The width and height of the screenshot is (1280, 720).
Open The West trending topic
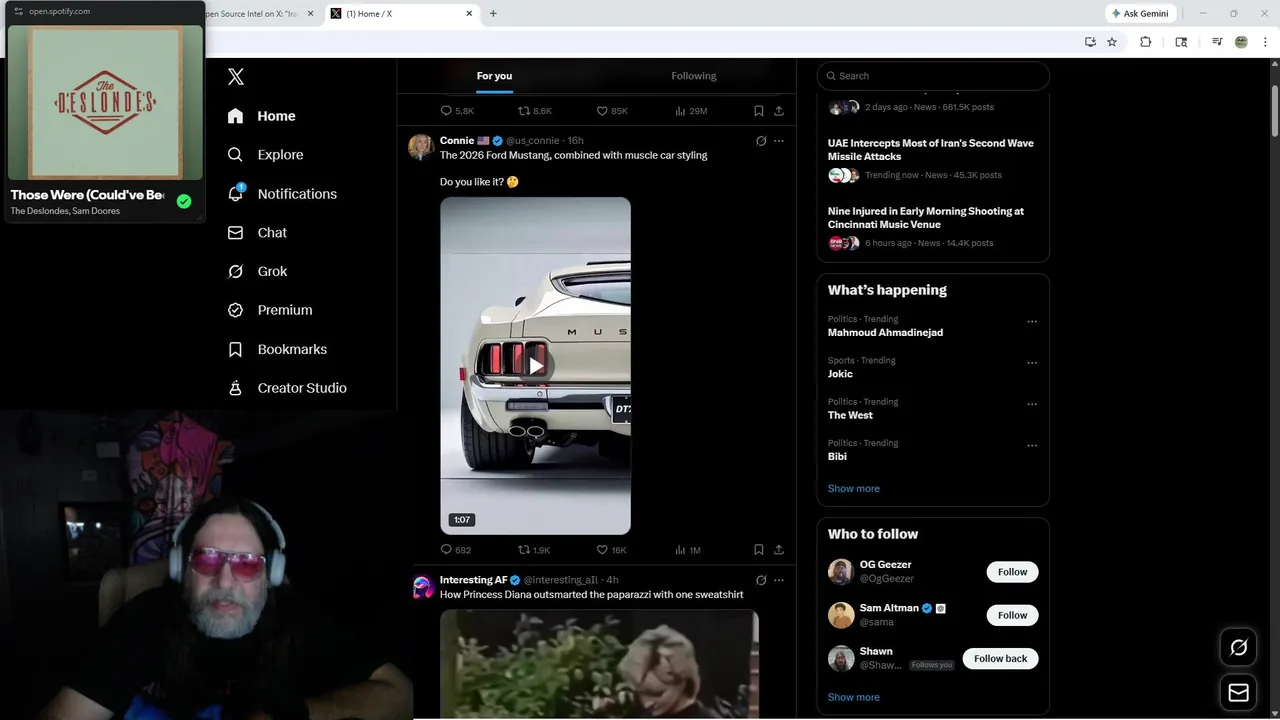tap(850, 415)
